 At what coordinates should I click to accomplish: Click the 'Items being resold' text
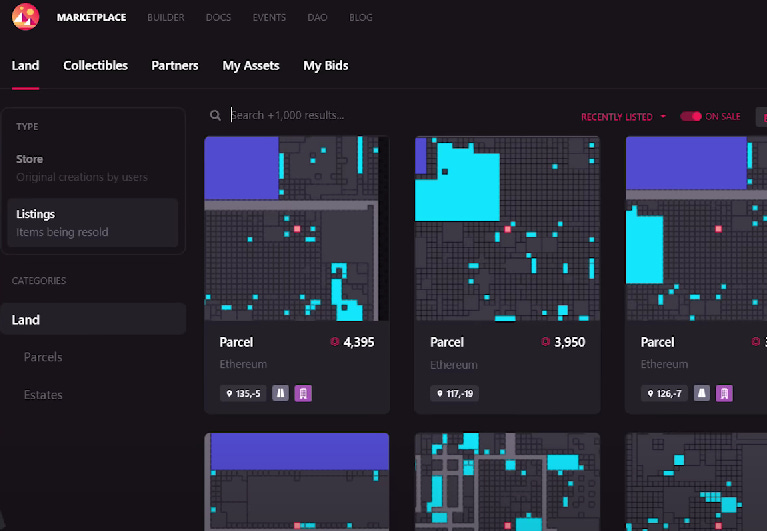pos(62,232)
